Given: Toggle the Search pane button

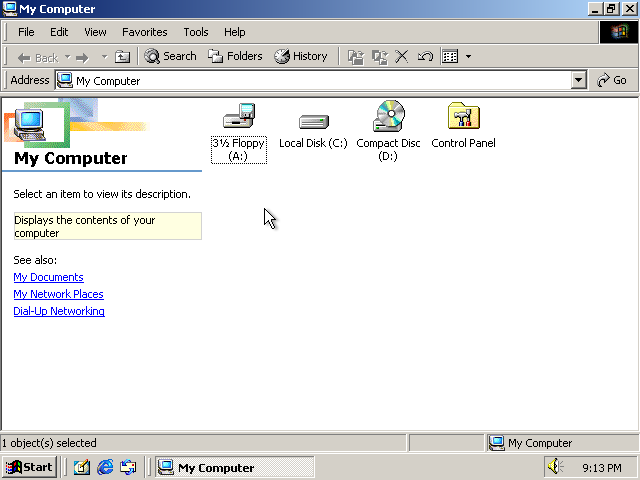Looking at the screenshot, I should point(170,57).
